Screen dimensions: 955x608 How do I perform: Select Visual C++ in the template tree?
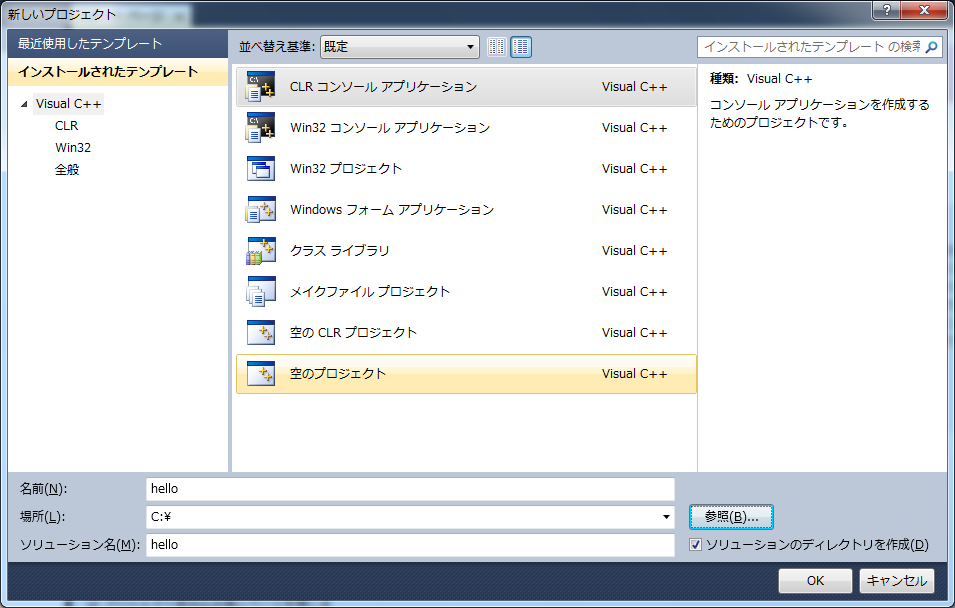tap(68, 104)
